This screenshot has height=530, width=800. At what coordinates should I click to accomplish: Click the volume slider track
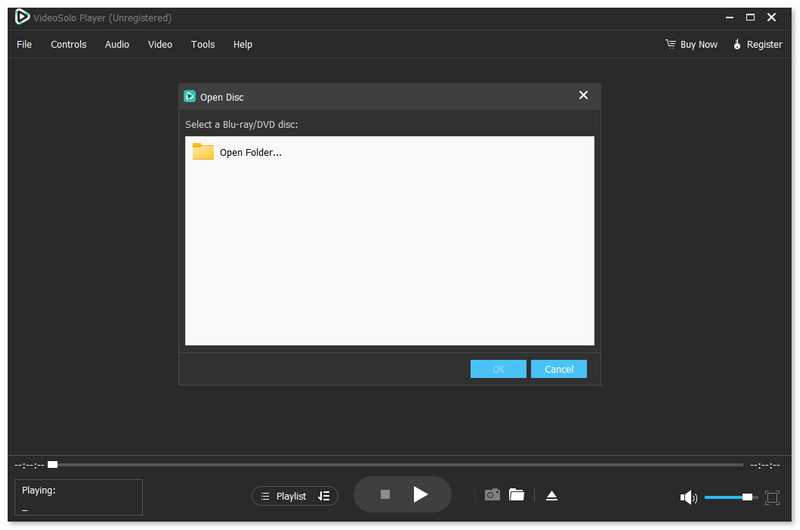tap(725, 497)
